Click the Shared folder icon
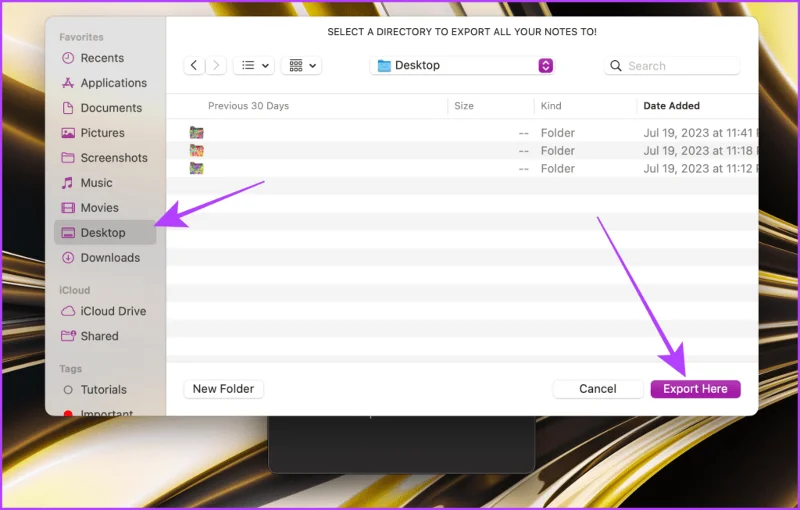 68,336
